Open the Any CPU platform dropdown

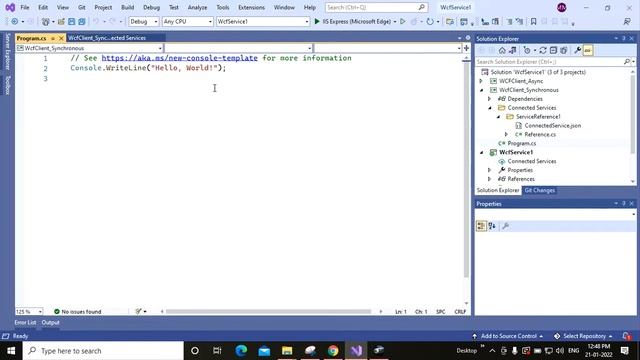coord(187,21)
